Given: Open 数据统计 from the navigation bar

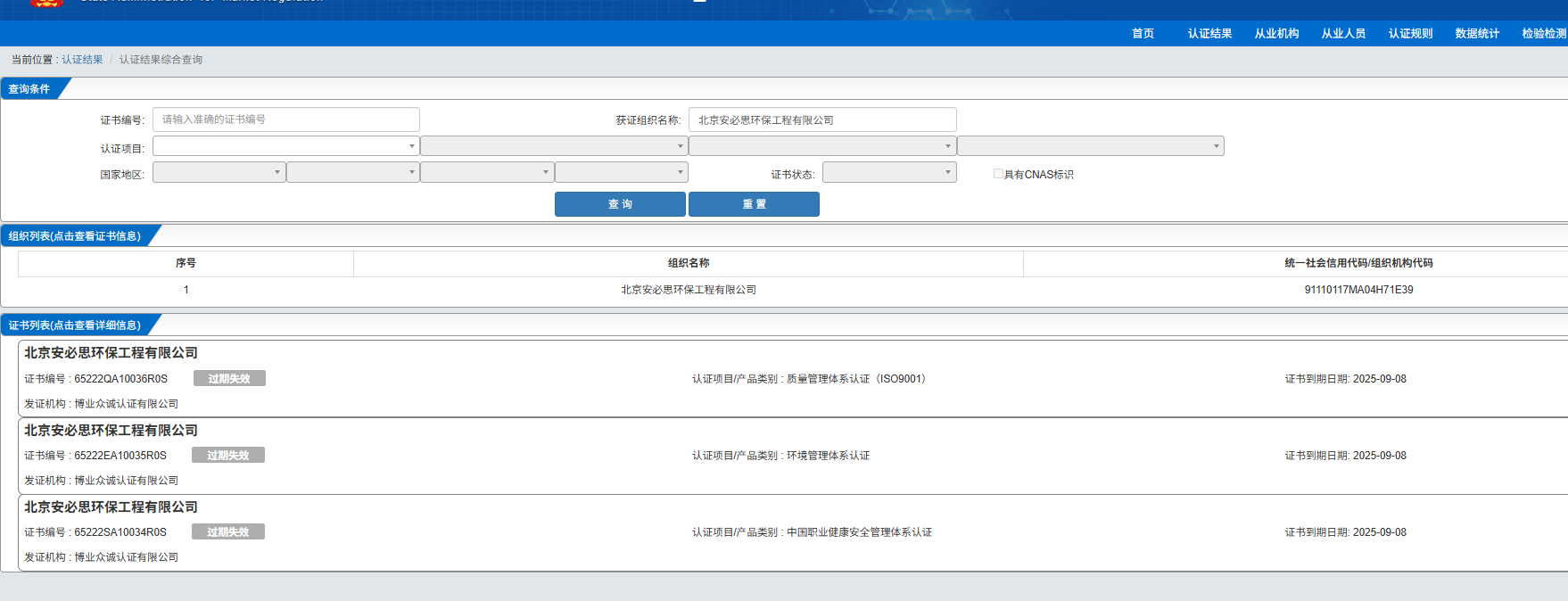Looking at the screenshot, I should [x=1477, y=34].
